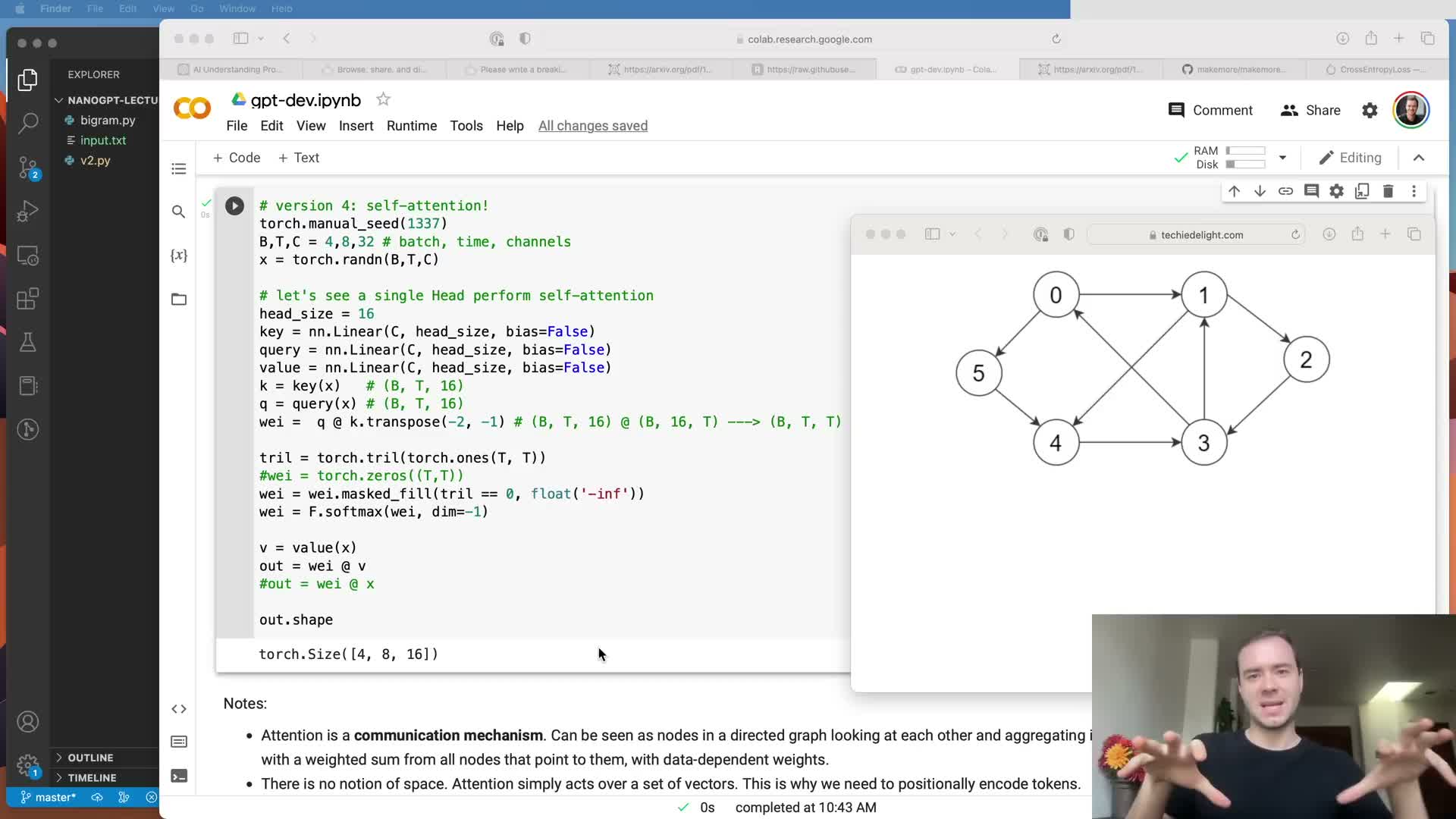Run the self-attention code cell
1456x819 pixels.
(234, 206)
